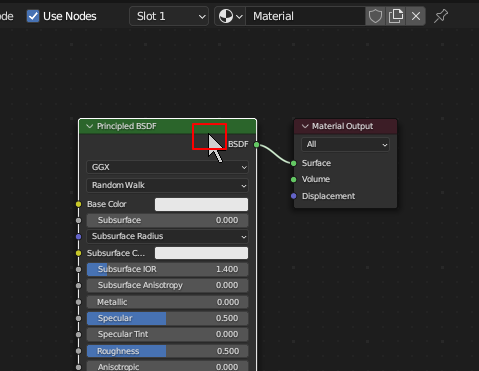Toggle the Use Nodes checkbox
Image resolution: width=479 pixels, height=371 pixels.
point(33,16)
